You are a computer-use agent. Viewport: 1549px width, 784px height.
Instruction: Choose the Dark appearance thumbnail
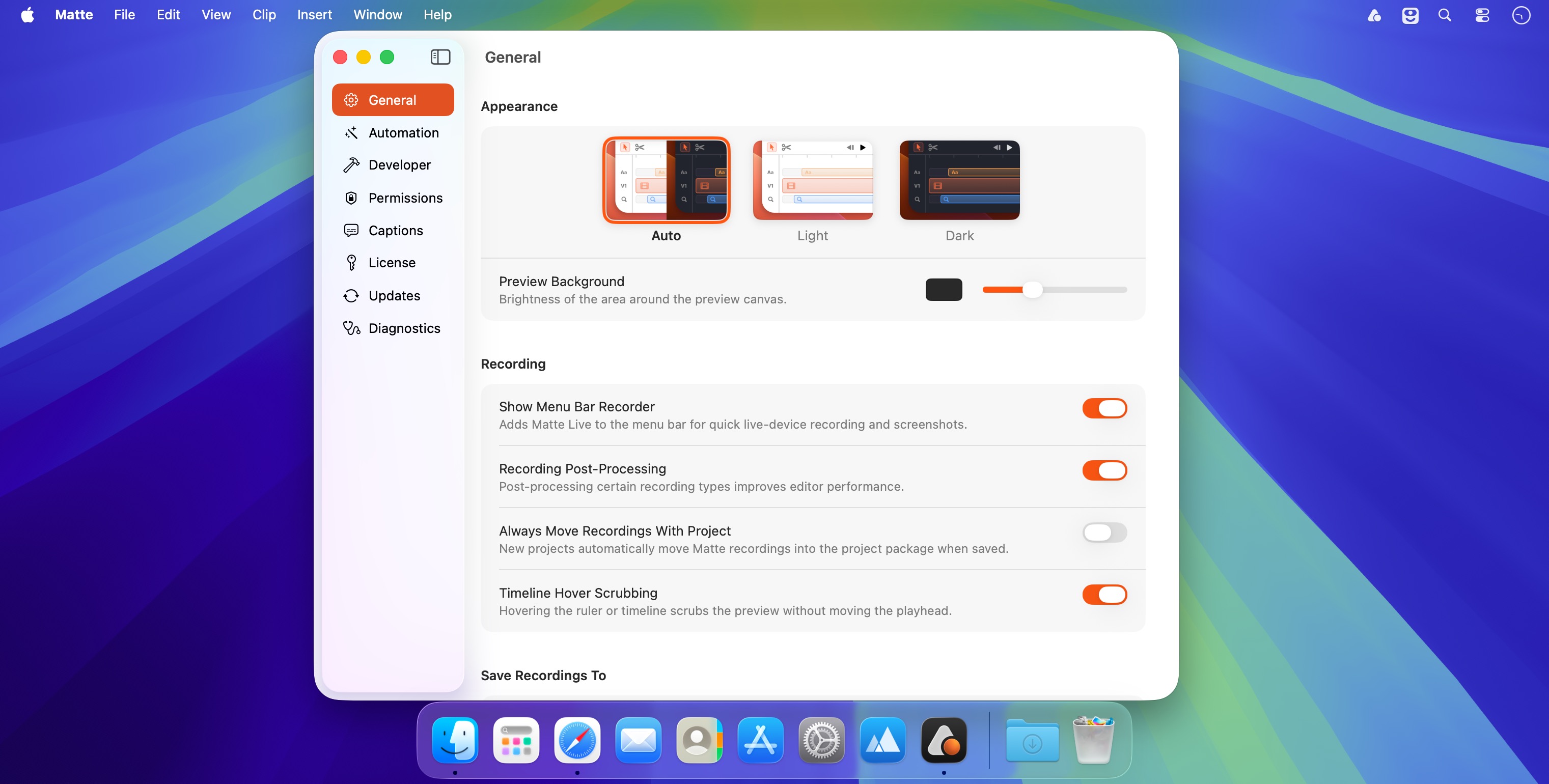960,180
